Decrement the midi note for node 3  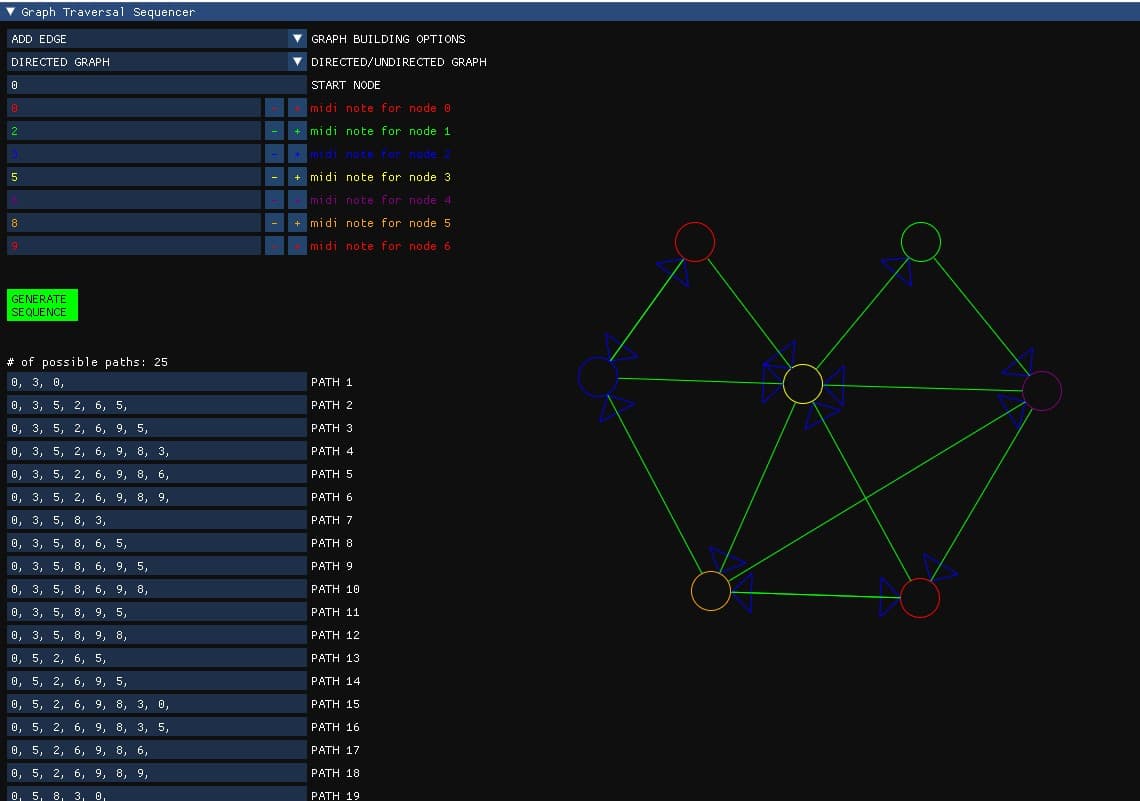[274, 176]
